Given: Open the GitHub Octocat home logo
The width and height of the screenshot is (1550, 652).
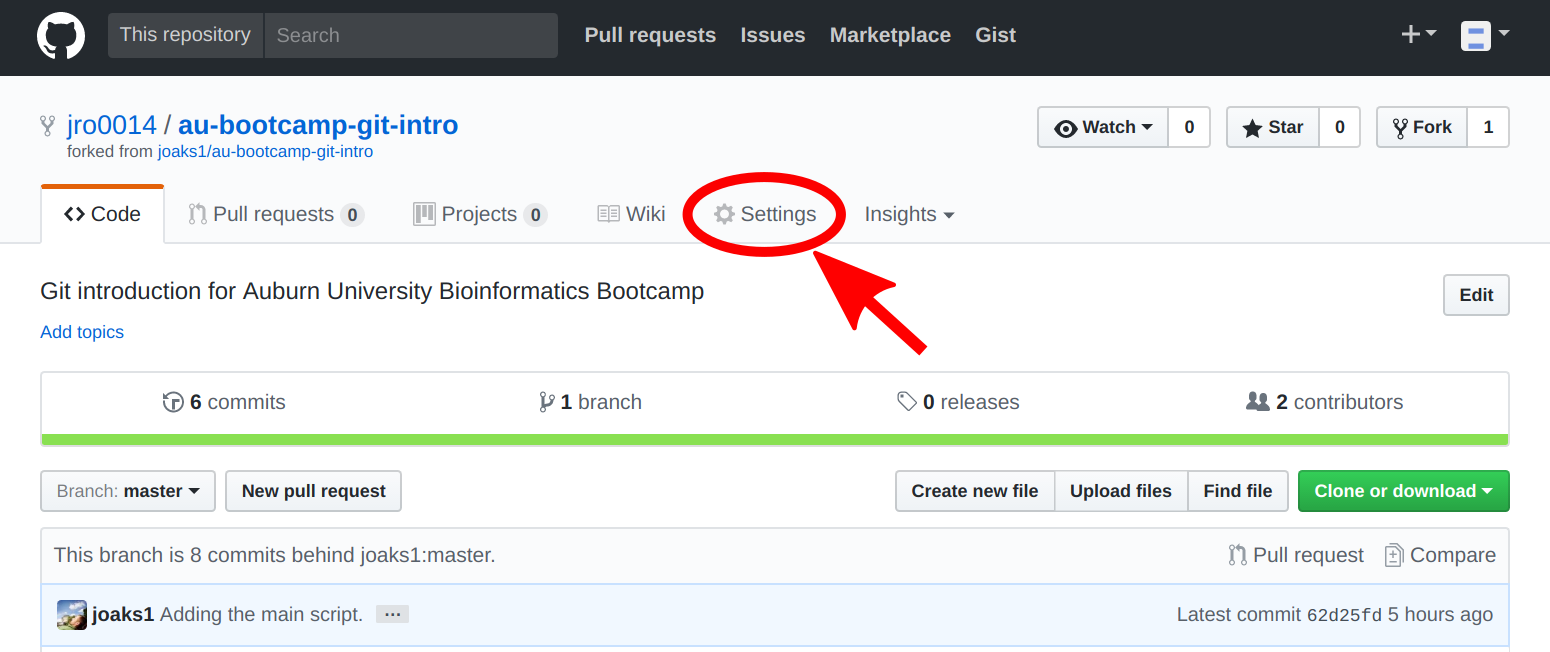Looking at the screenshot, I should pyautogui.click(x=61, y=37).
